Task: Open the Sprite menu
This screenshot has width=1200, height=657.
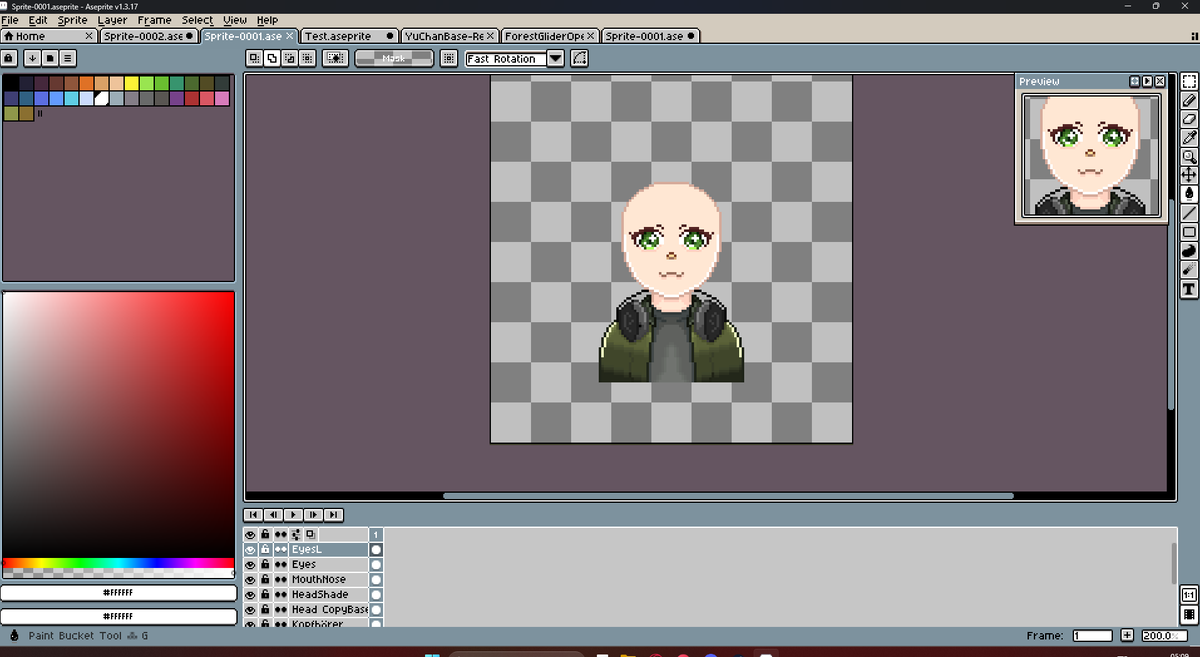Action: 72,20
